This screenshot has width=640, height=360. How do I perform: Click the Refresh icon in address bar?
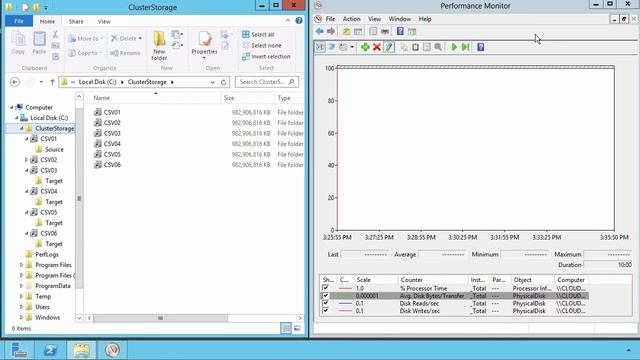(x=223, y=82)
